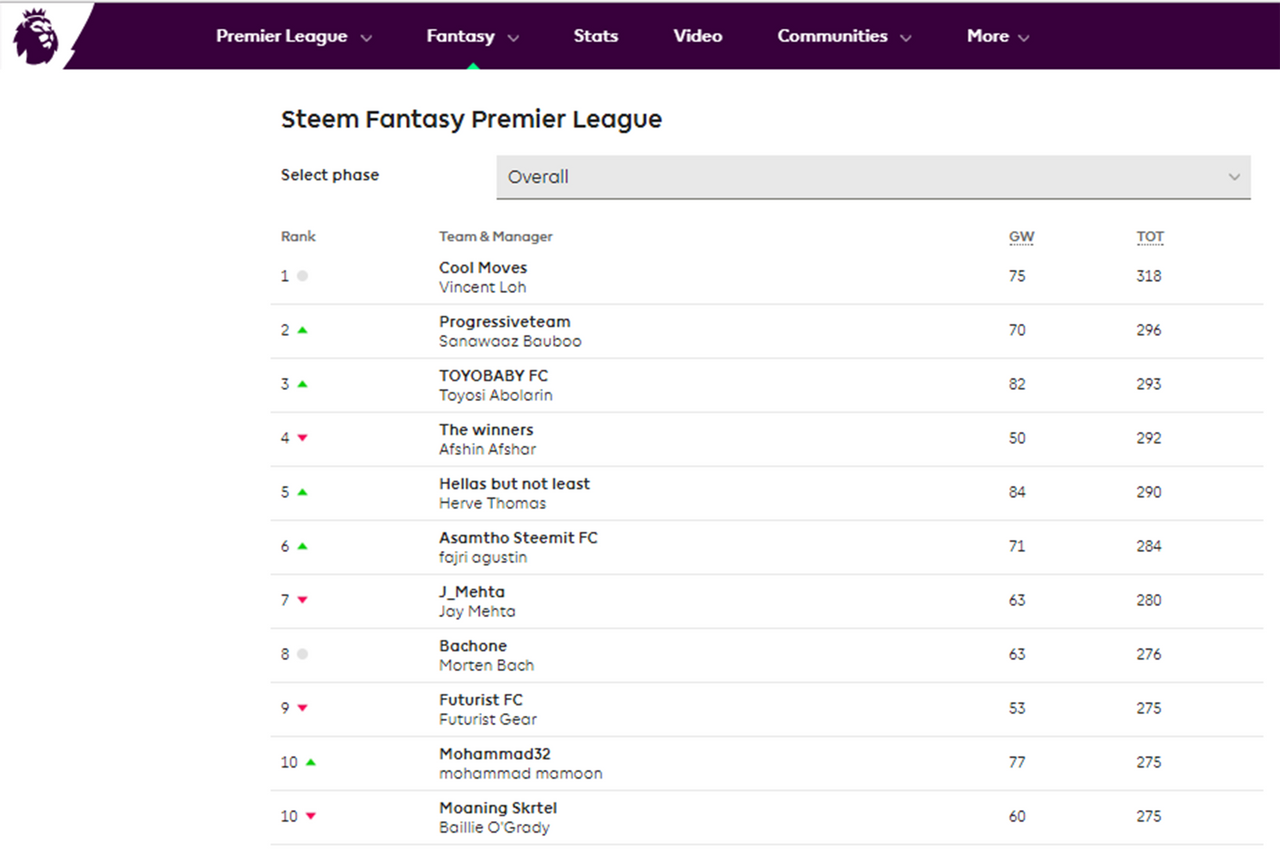Click green up arrow for Hellas but not least
Screen dimensions: 1280x853
pyautogui.click(x=302, y=492)
